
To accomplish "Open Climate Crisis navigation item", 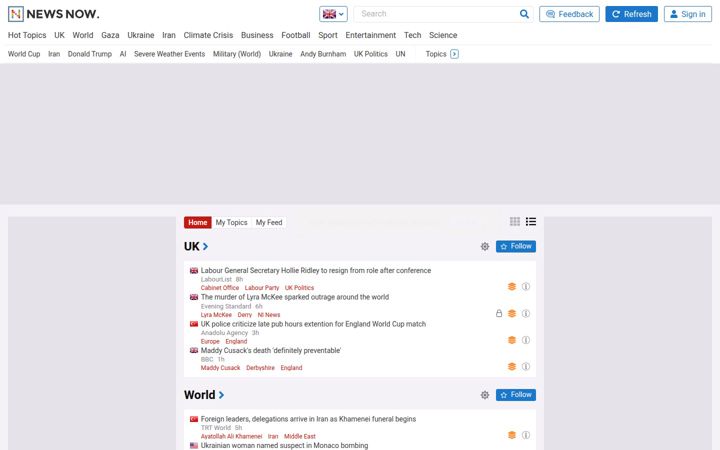I will pyautogui.click(x=208, y=35).
